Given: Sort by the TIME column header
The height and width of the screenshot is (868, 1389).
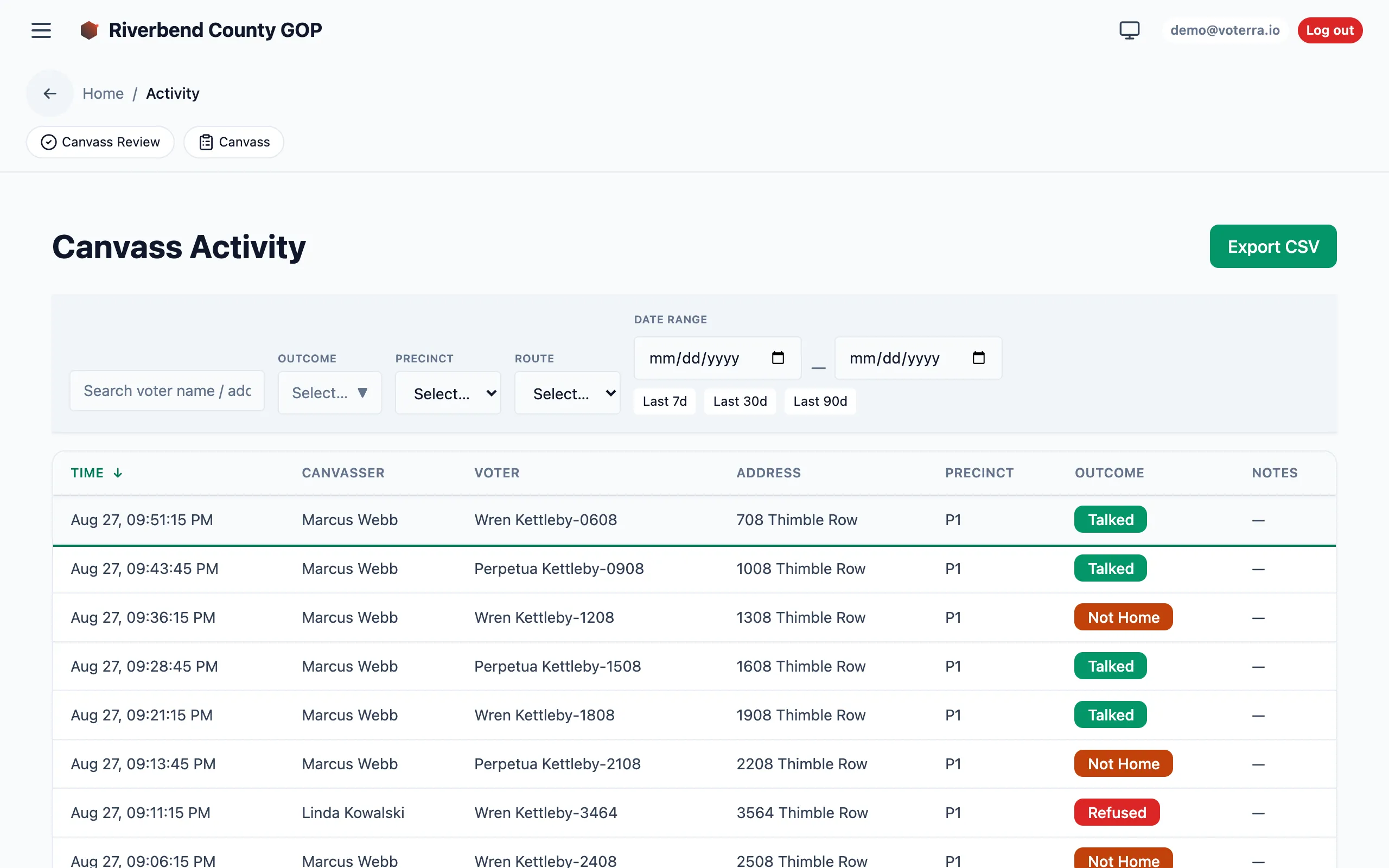Looking at the screenshot, I should point(97,473).
